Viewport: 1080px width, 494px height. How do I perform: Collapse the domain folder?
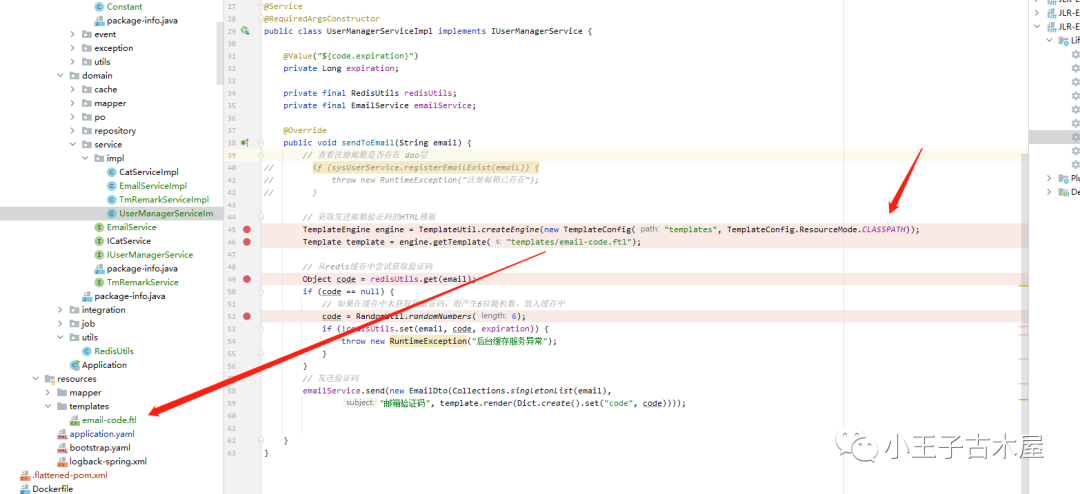coord(61,76)
